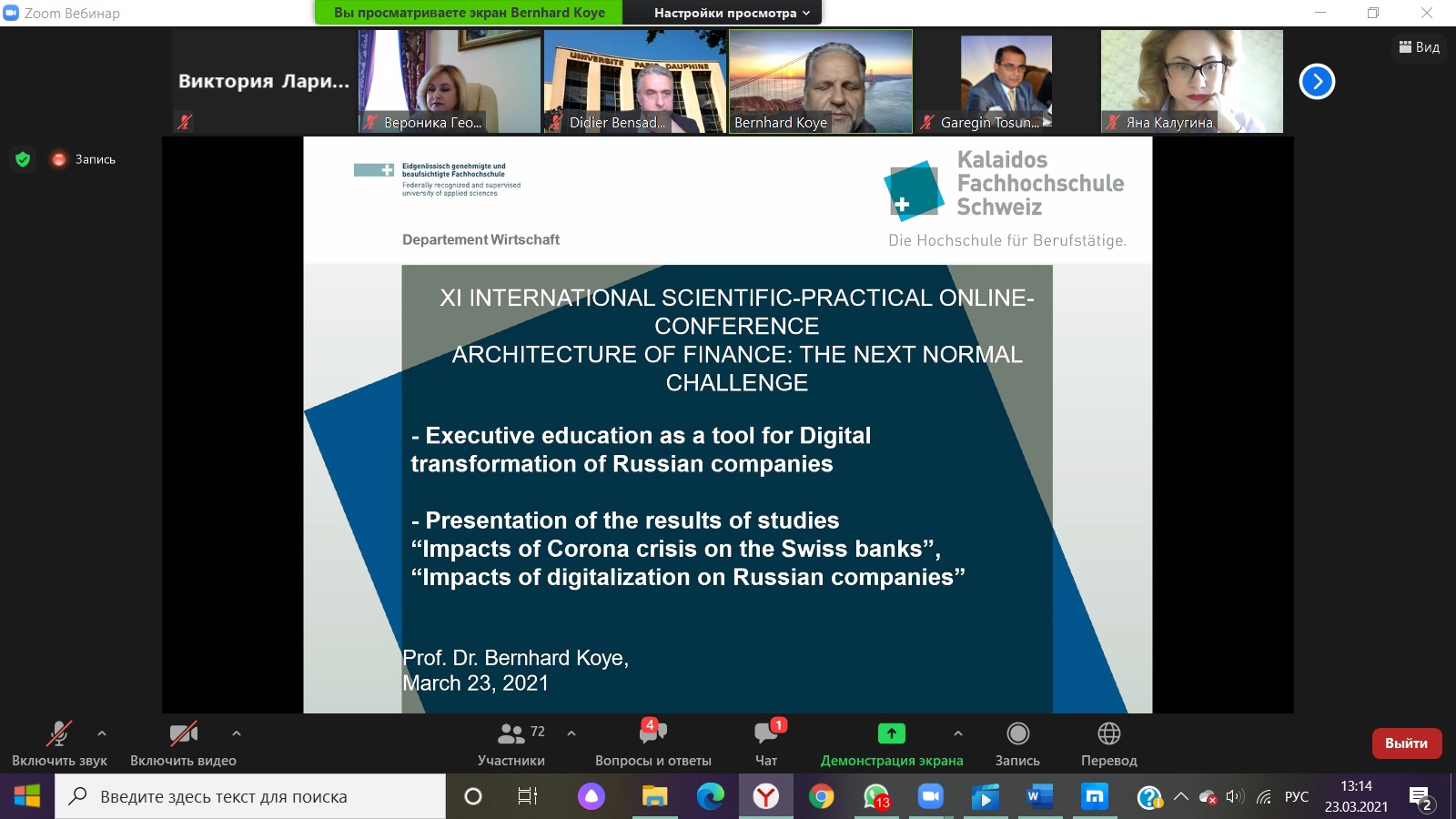This screenshot has height=819, width=1456.
Task: Click the green Share Screen icon
Action: point(891,733)
